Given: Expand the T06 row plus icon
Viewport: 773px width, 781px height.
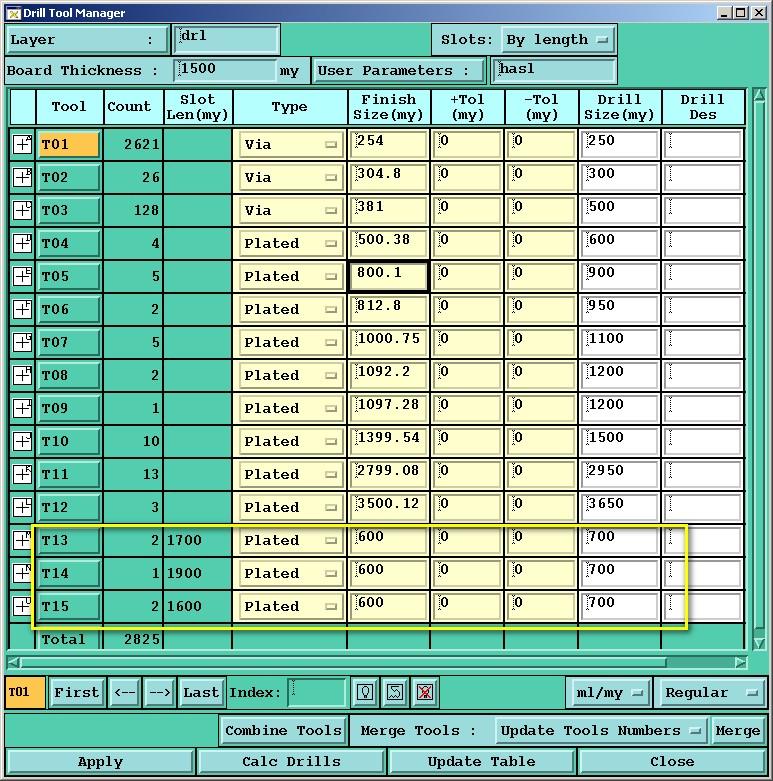Looking at the screenshot, I should coord(22,309).
